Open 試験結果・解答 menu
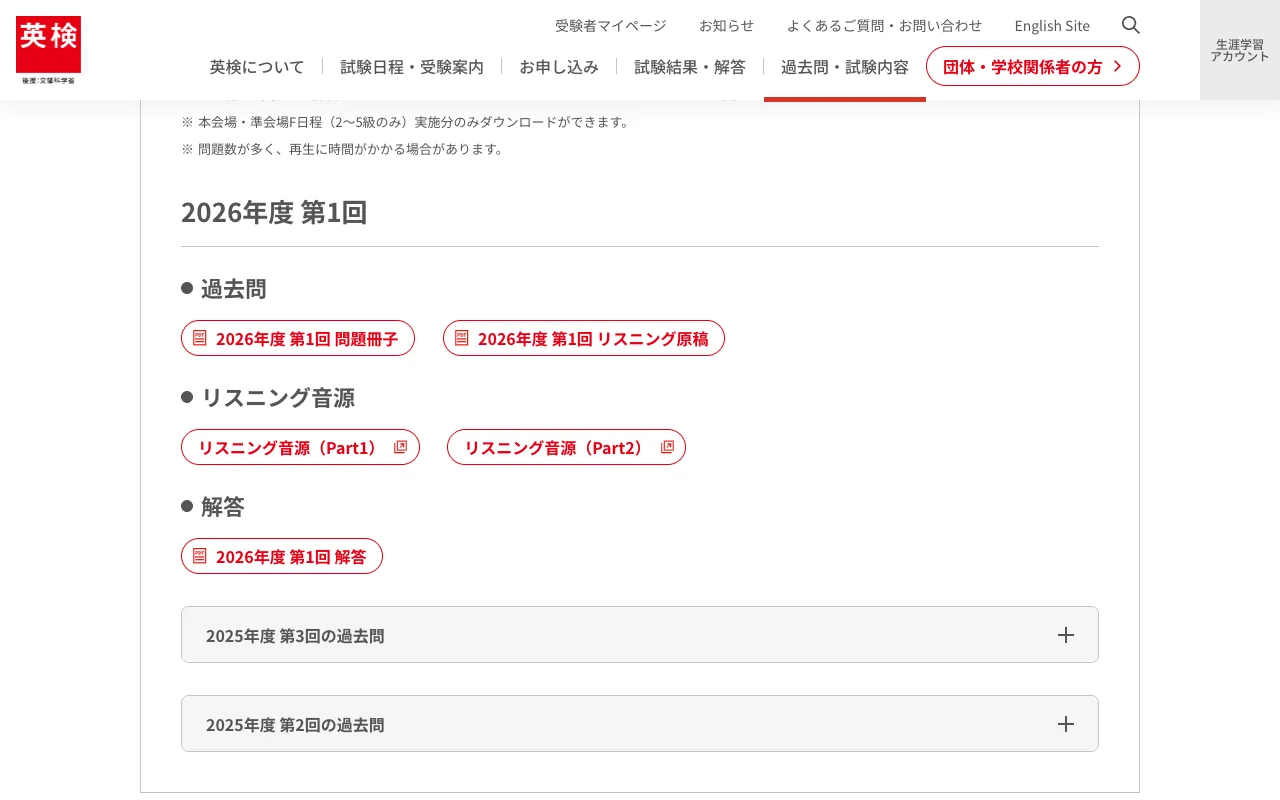 [690, 67]
